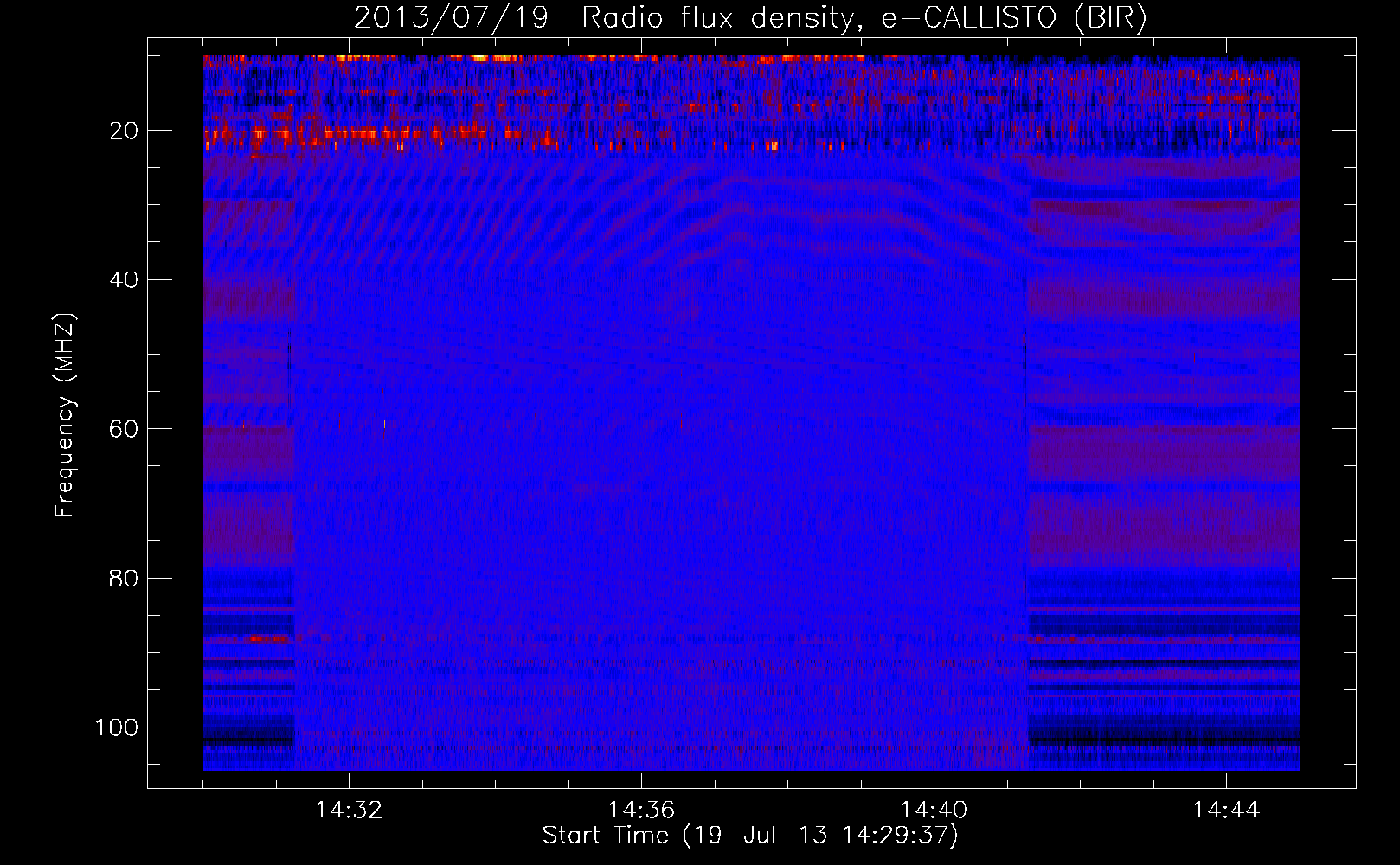Click the 'Frequency (MHZ)' axis label
The image size is (1400, 865).
[65, 414]
